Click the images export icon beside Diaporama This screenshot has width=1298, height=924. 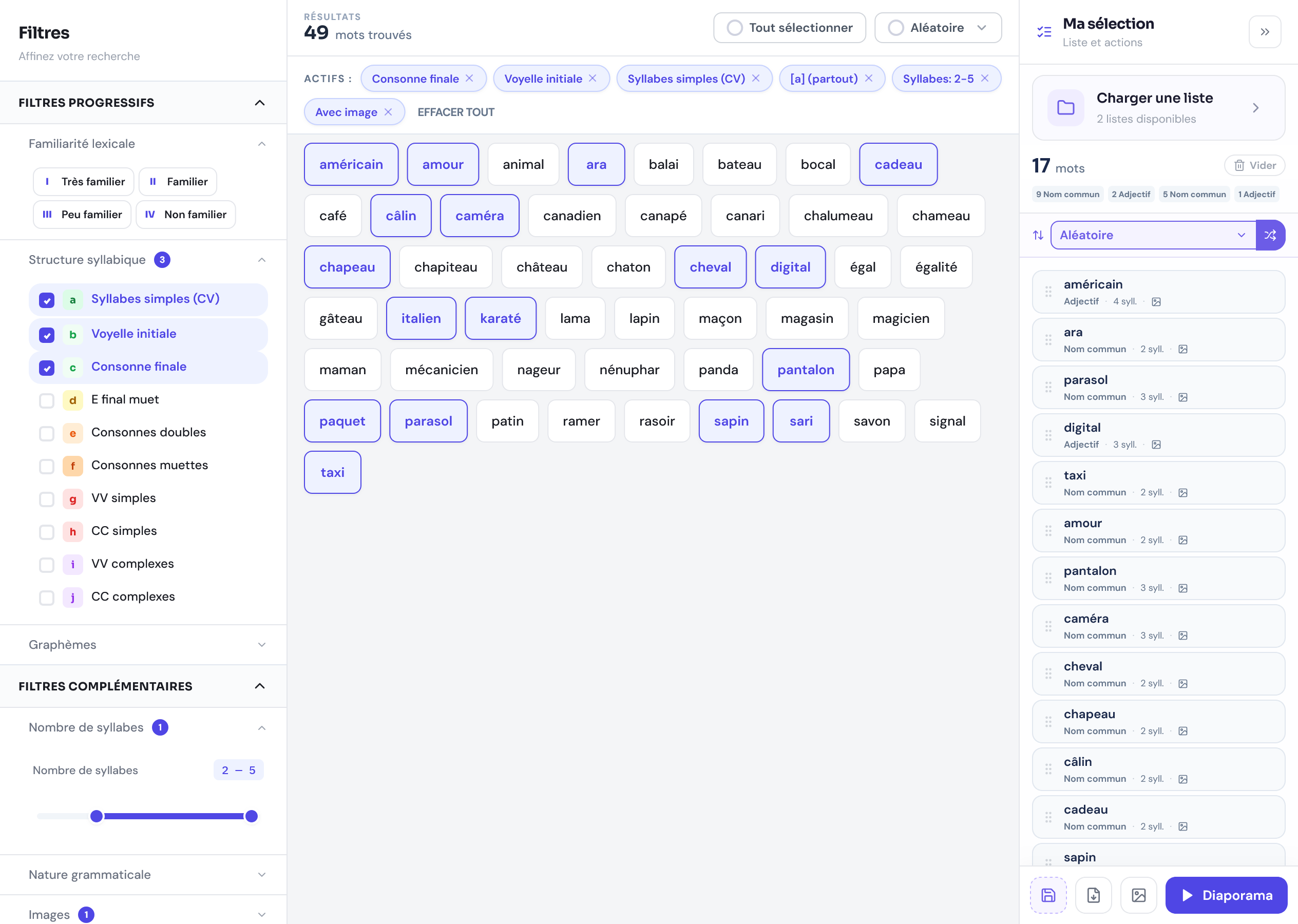click(1138, 895)
